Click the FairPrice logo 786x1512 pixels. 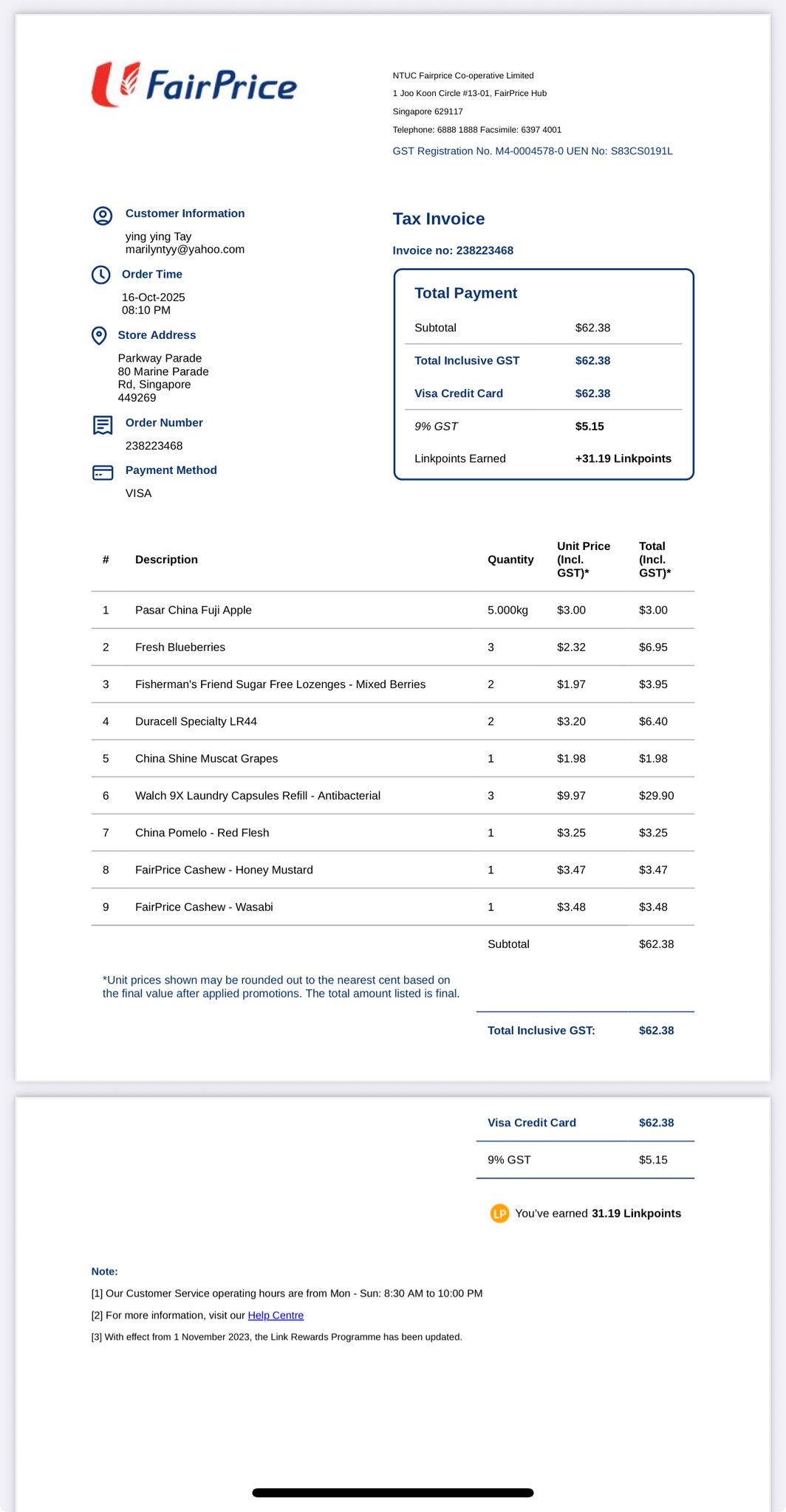[x=194, y=84]
